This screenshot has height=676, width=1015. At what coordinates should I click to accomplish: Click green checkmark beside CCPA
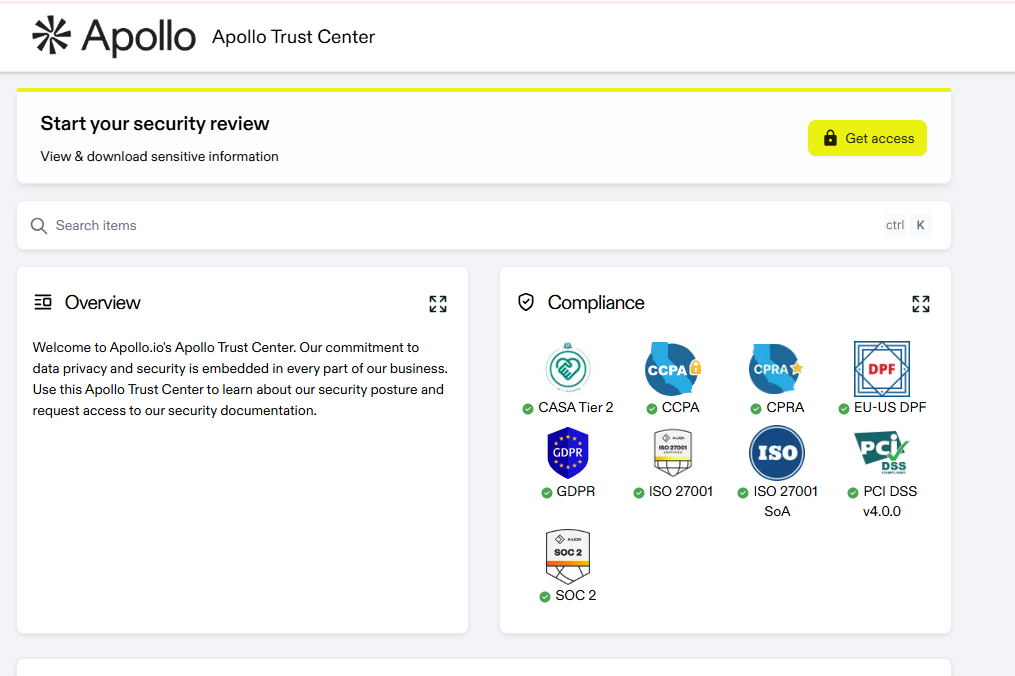[652, 409]
